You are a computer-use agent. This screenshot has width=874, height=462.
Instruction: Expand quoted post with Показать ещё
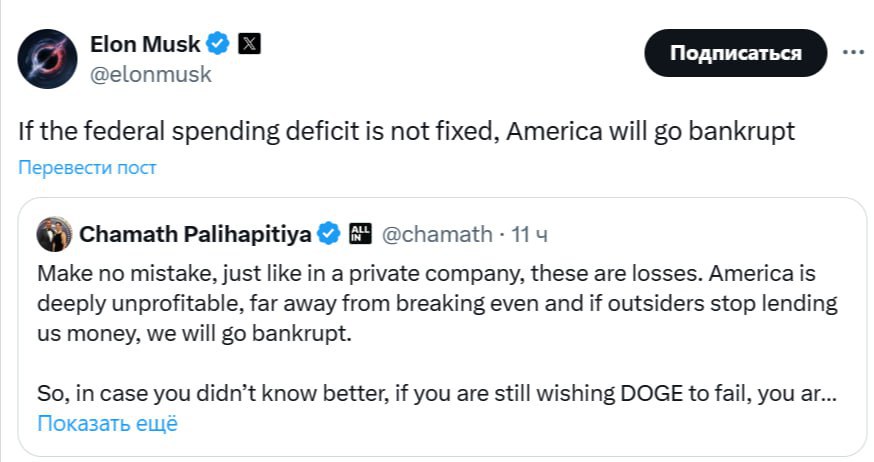point(107,423)
